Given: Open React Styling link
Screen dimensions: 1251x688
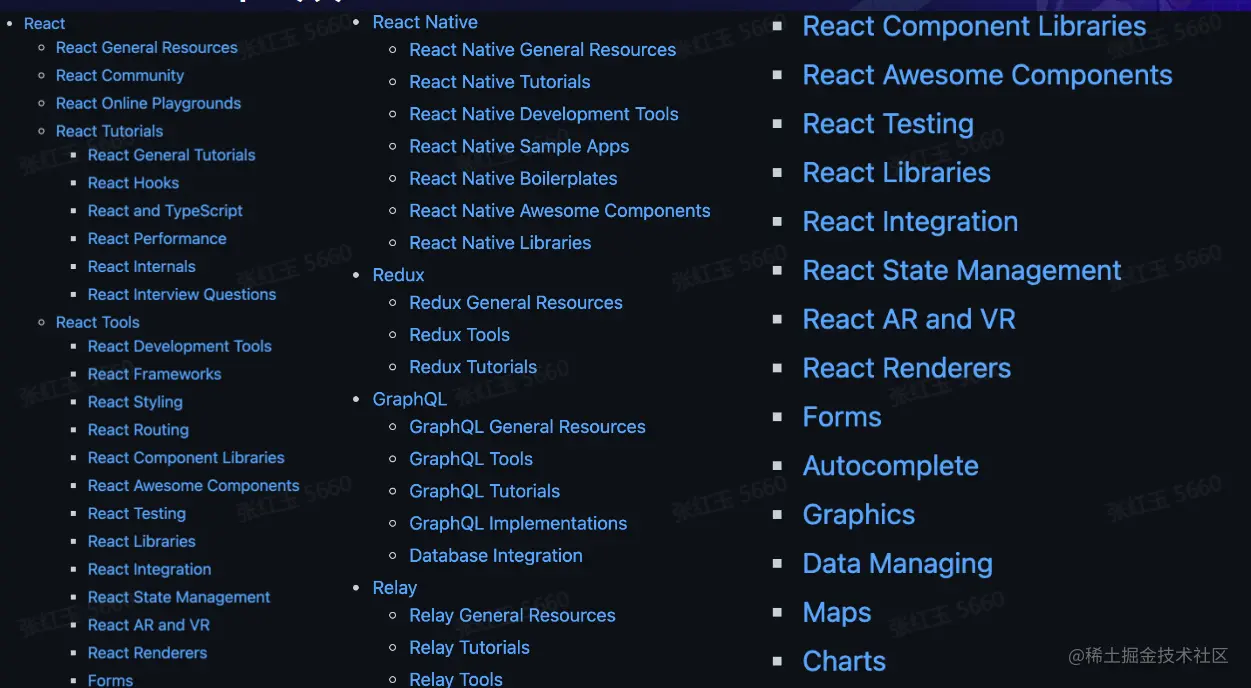Looking at the screenshot, I should click(135, 402).
